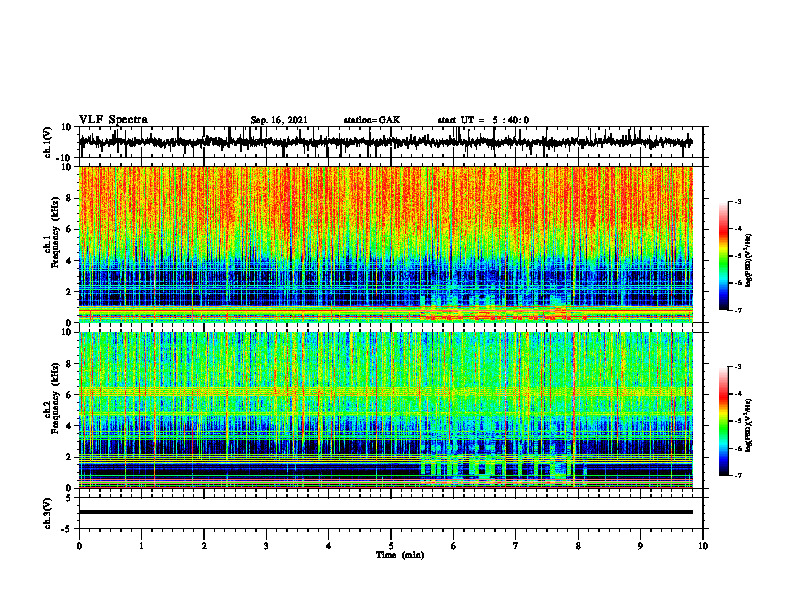Click the thick black ch.3 voltage line

pos(386,512)
